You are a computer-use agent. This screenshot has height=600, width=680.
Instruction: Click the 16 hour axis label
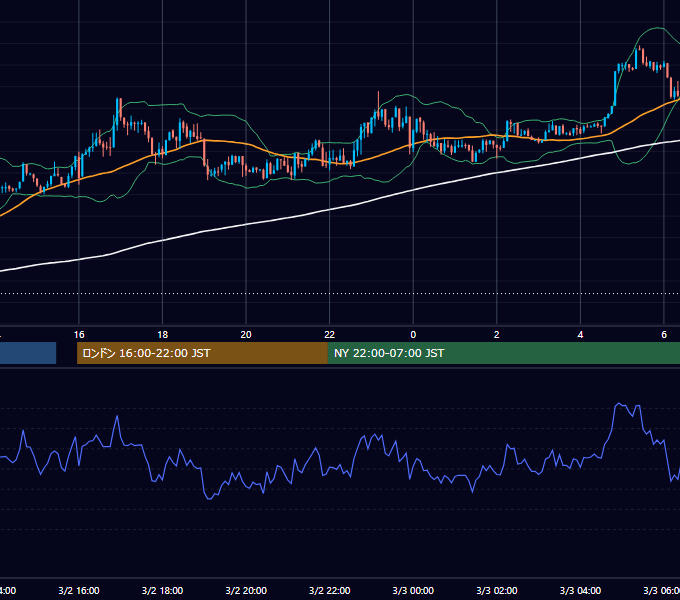pos(79,335)
